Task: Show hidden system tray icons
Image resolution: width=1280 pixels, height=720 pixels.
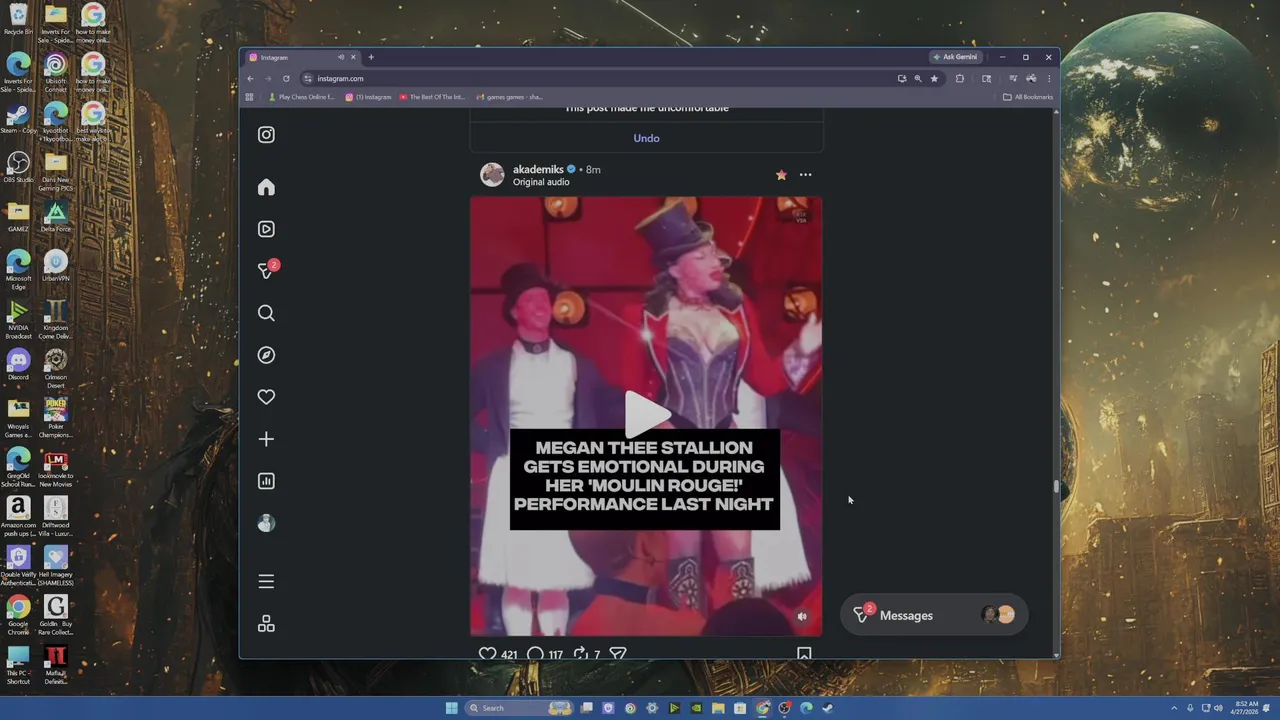Action: pyautogui.click(x=1175, y=708)
